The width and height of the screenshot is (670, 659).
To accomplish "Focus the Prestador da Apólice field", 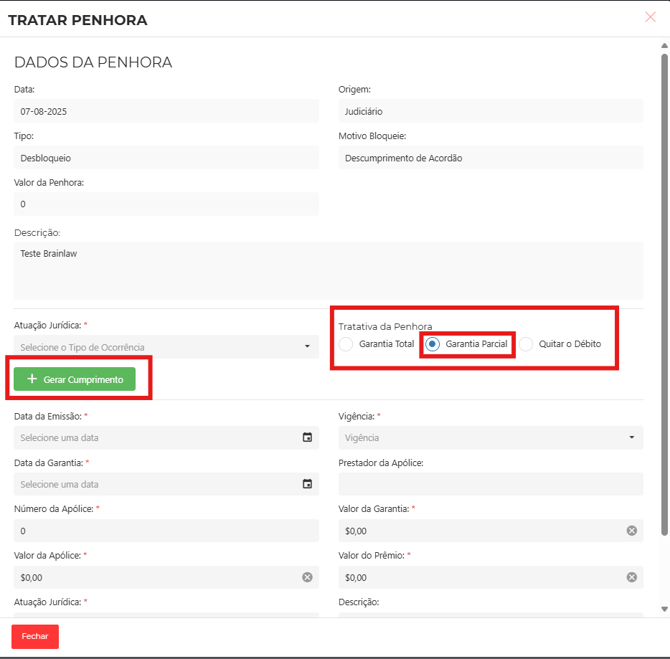I will click(x=490, y=484).
